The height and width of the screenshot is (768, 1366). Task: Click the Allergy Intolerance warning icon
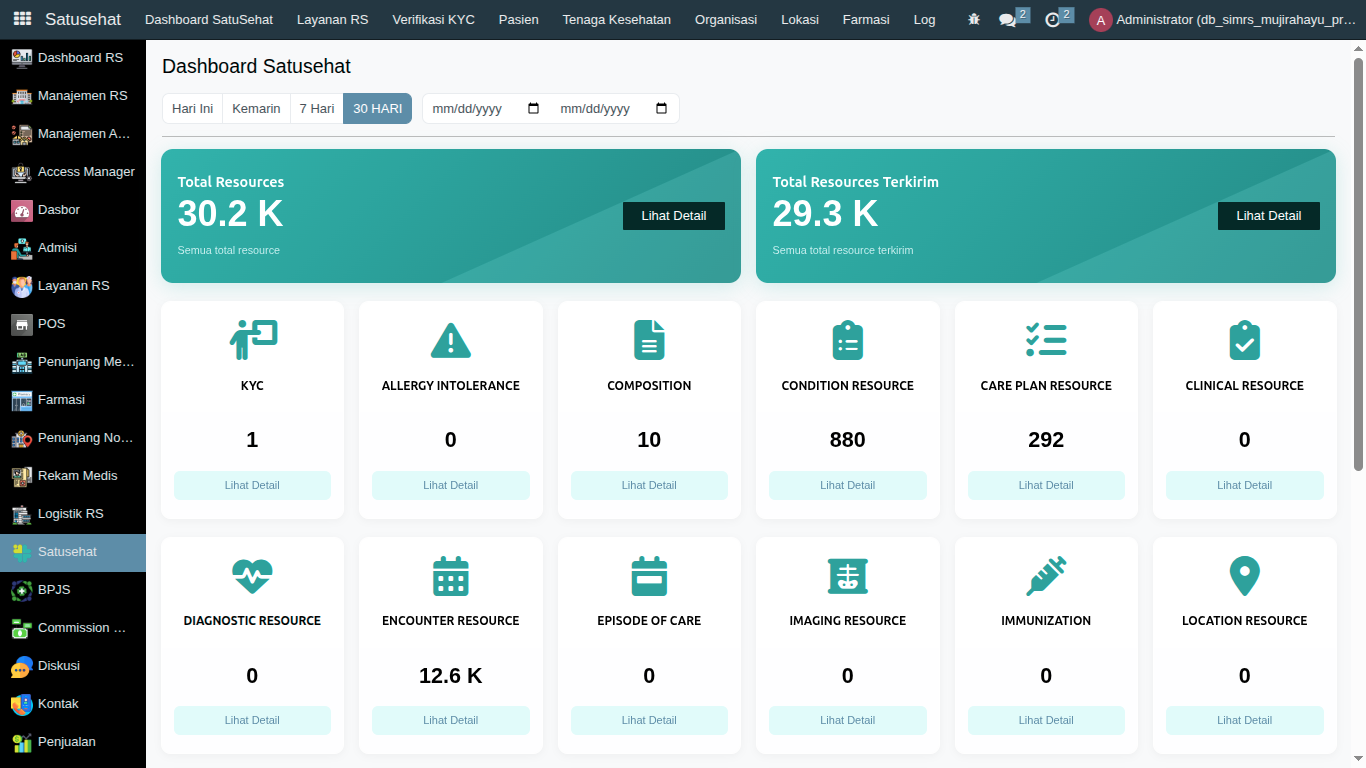(450, 340)
